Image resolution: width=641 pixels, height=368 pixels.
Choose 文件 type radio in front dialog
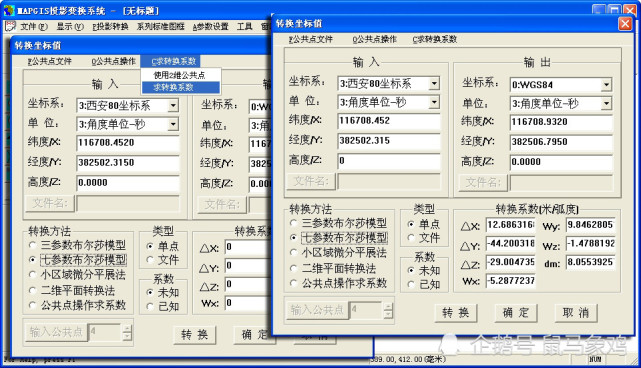pos(411,238)
